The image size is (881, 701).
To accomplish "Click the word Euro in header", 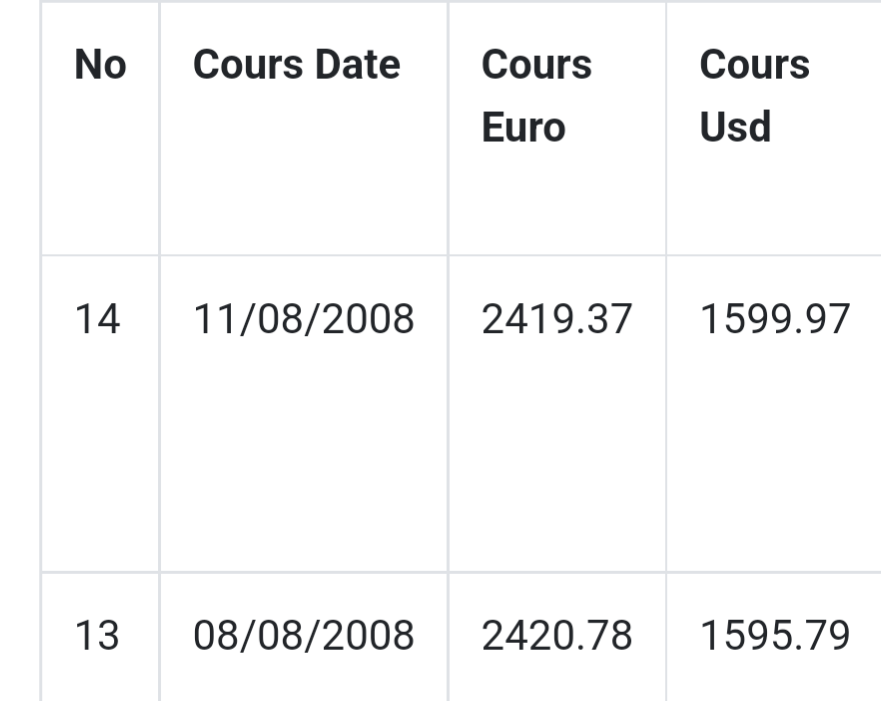I will point(523,128).
